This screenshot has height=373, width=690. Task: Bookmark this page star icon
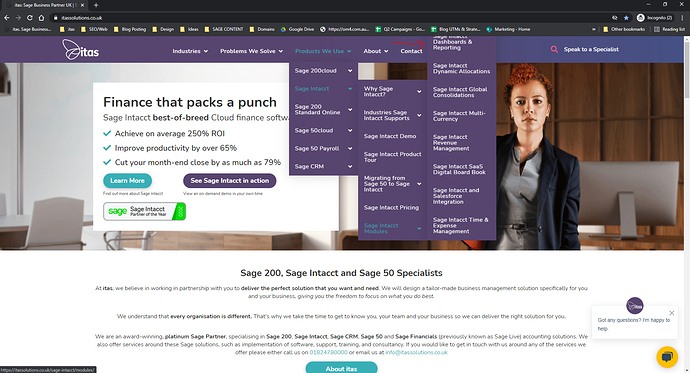[x=626, y=18]
